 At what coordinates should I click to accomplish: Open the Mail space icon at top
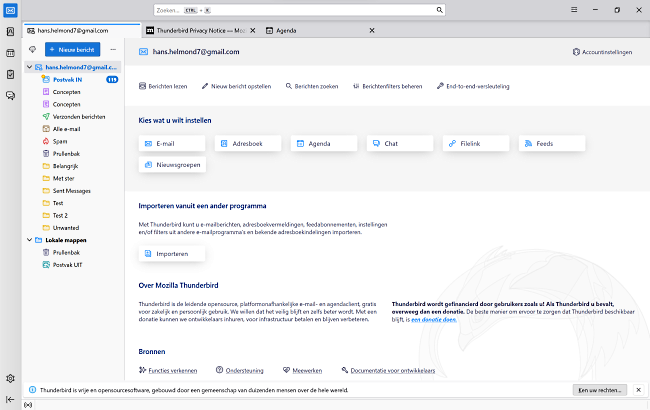click(x=10, y=10)
